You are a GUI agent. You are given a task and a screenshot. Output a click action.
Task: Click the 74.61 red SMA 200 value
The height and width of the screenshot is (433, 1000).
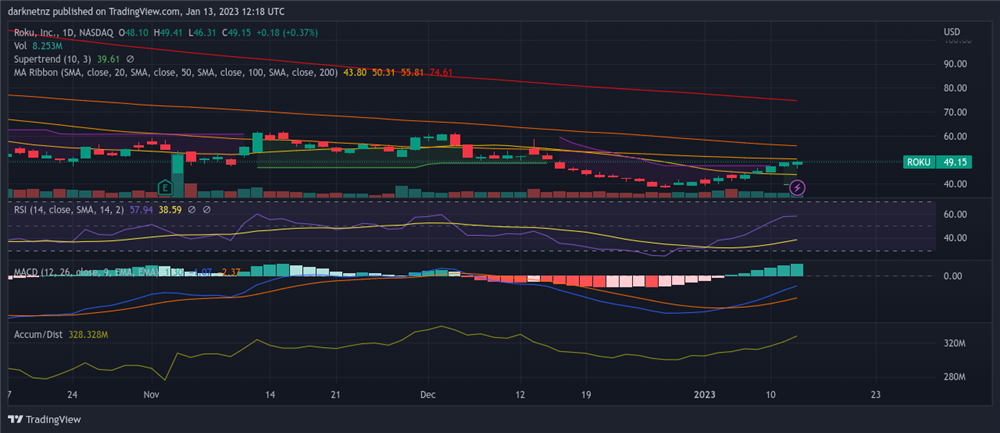point(441,72)
